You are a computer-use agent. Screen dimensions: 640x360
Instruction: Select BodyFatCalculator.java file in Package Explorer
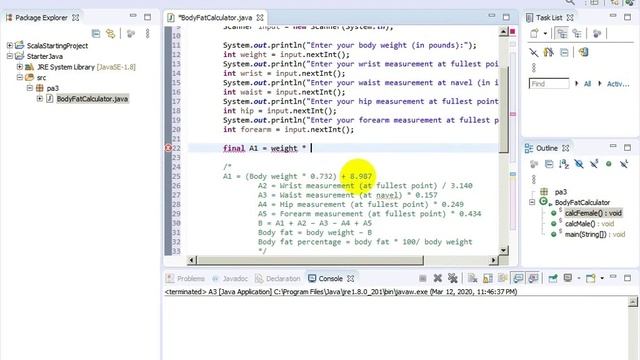click(x=92, y=99)
